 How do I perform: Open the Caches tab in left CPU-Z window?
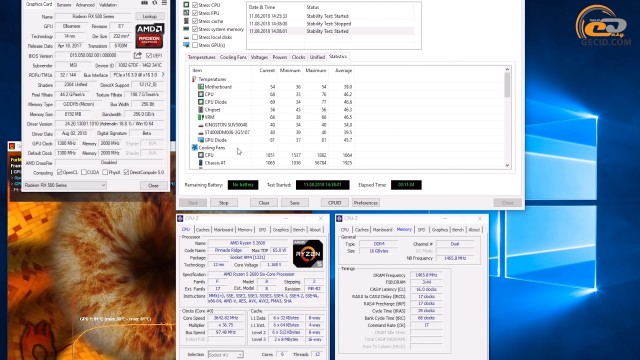pyautogui.click(x=202, y=230)
